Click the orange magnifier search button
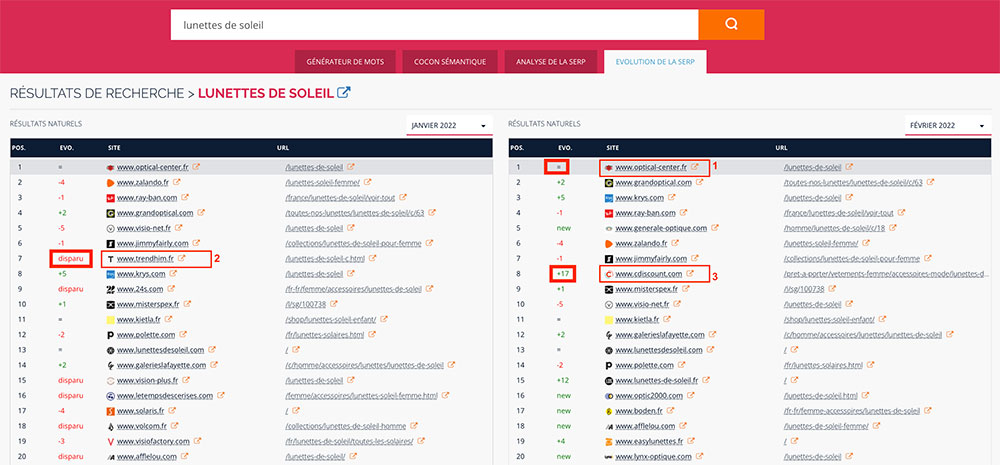This screenshot has height=465, width=1000. [732, 24]
